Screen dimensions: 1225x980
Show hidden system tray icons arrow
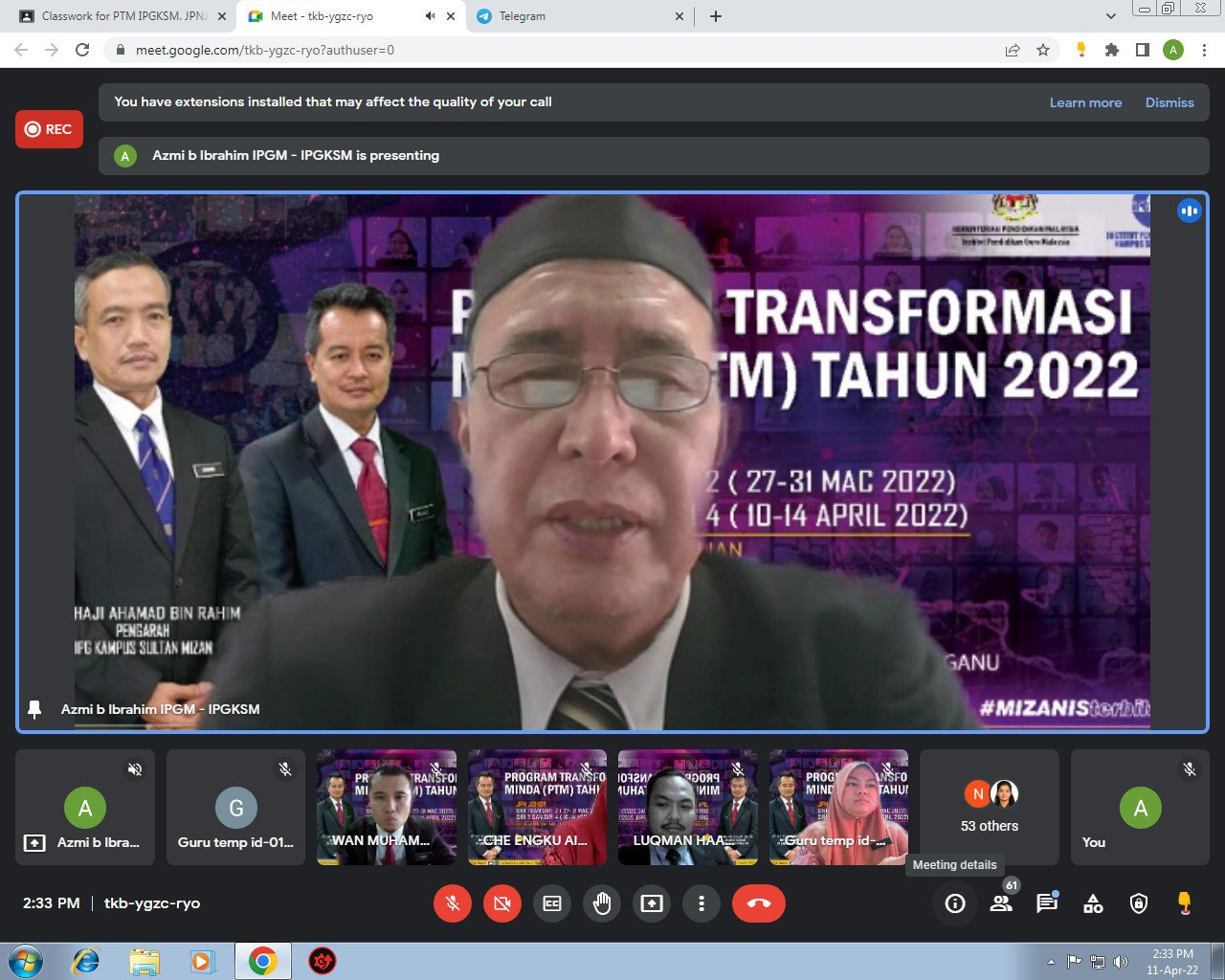(1052, 962)
